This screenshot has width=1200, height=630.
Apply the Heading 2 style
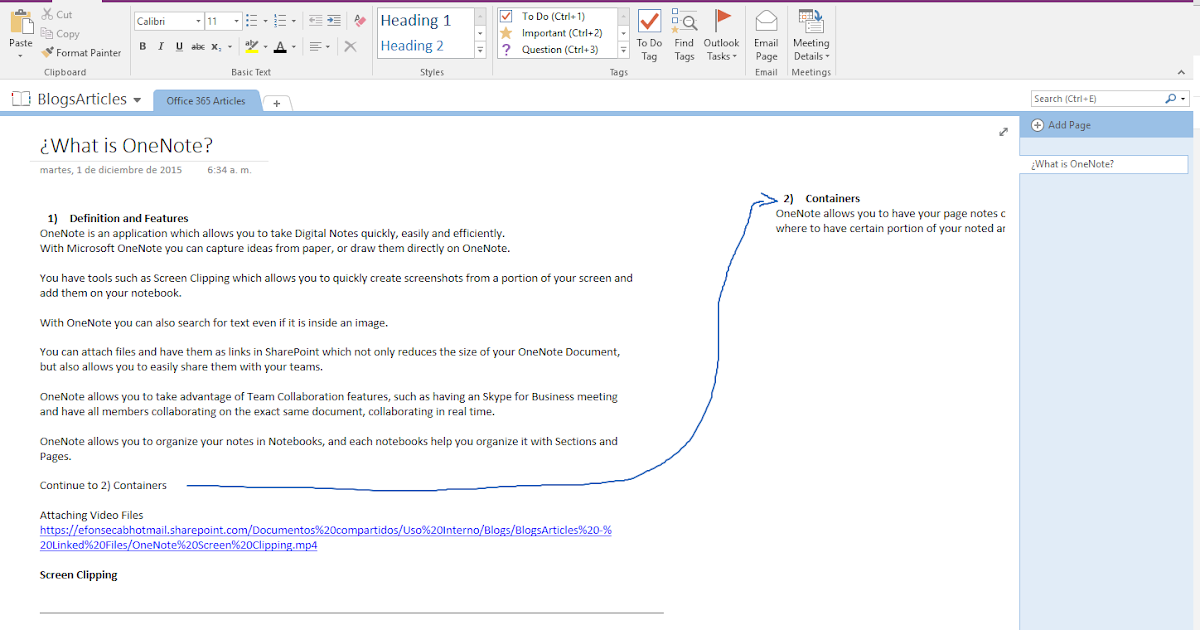click(x=412, y=45)
